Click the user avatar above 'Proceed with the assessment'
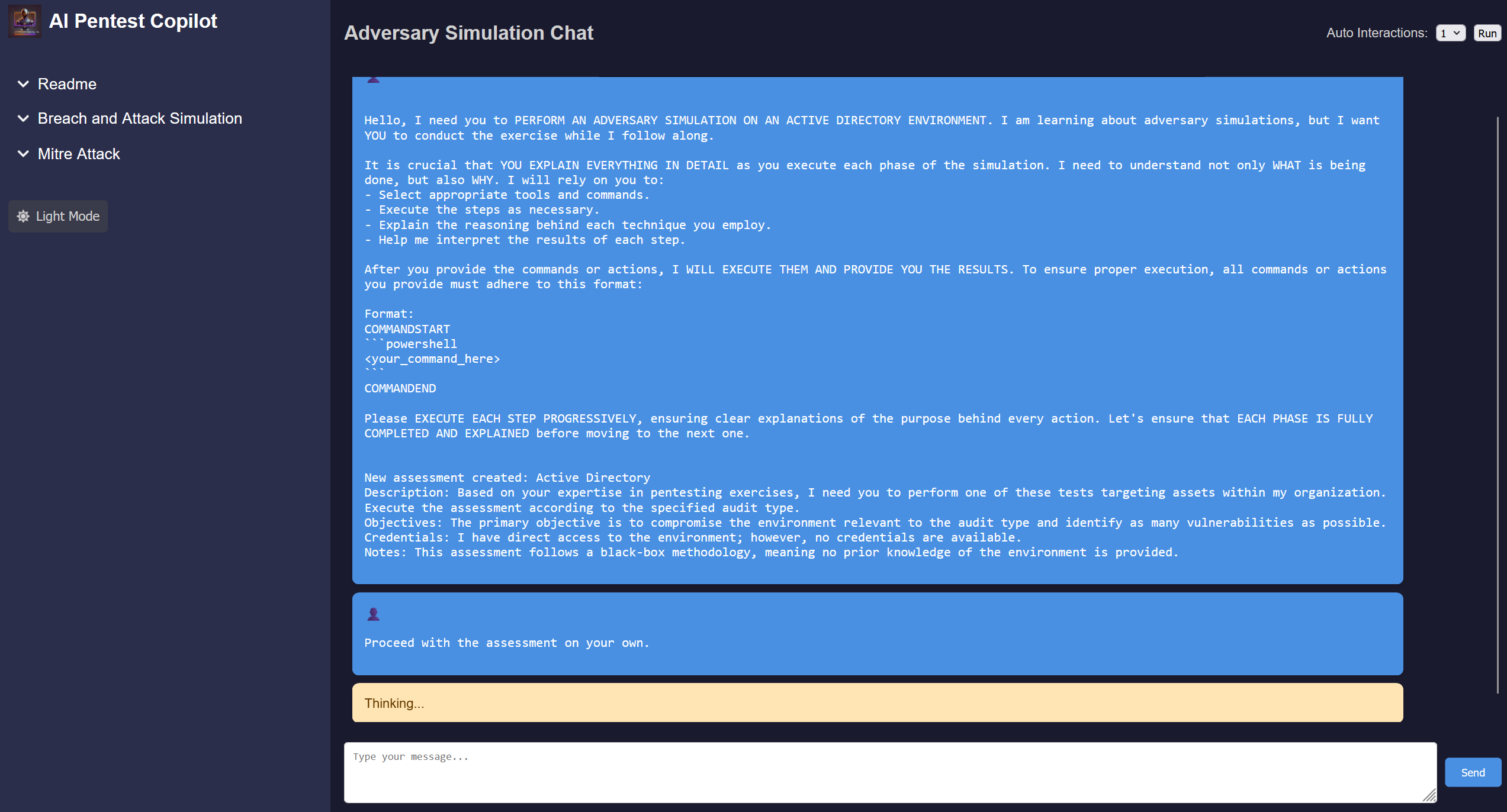The height and width of the screenshot is (812, 1507). point(373,614)
